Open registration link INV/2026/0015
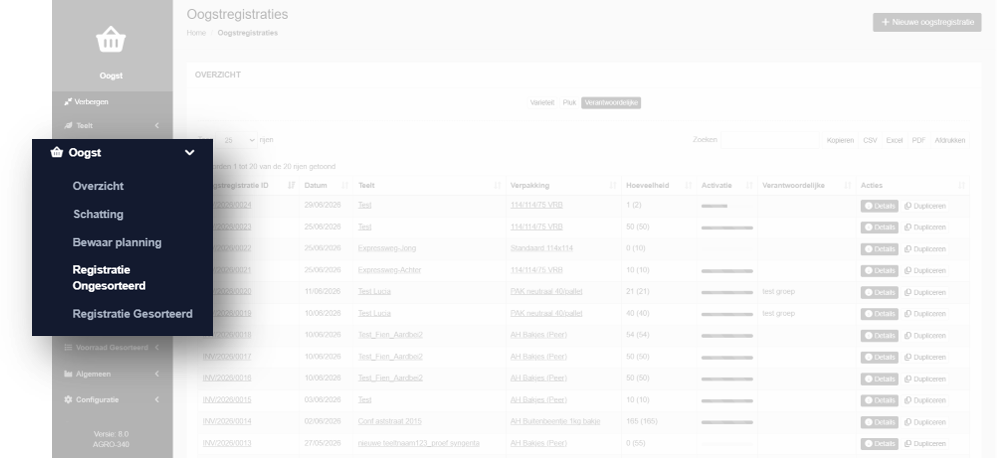The height and width of the screenshot is (458, 997). point(227,400)
